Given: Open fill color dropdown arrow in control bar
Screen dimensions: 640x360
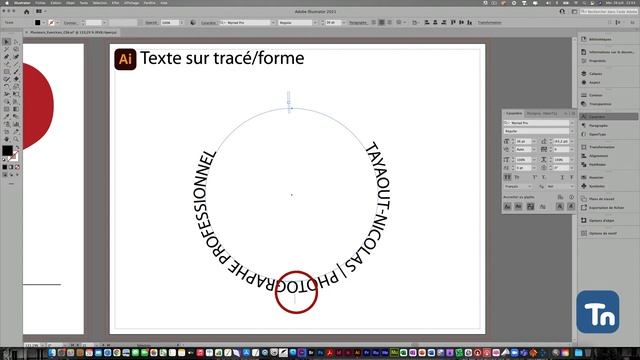Looking at the screenshot, I should [x=44, y=22].
